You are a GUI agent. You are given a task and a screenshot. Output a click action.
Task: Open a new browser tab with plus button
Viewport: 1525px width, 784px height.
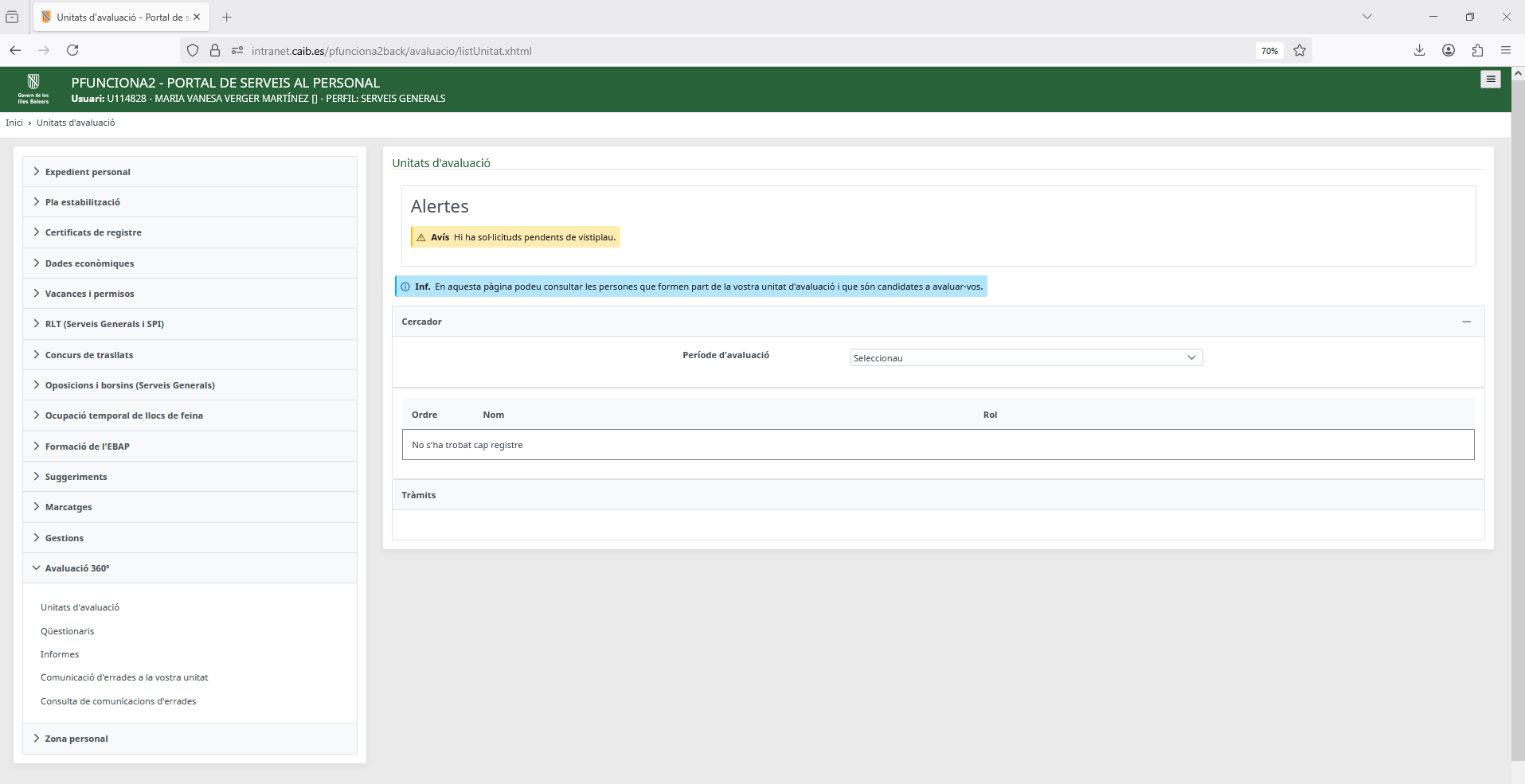pos(227,17)
